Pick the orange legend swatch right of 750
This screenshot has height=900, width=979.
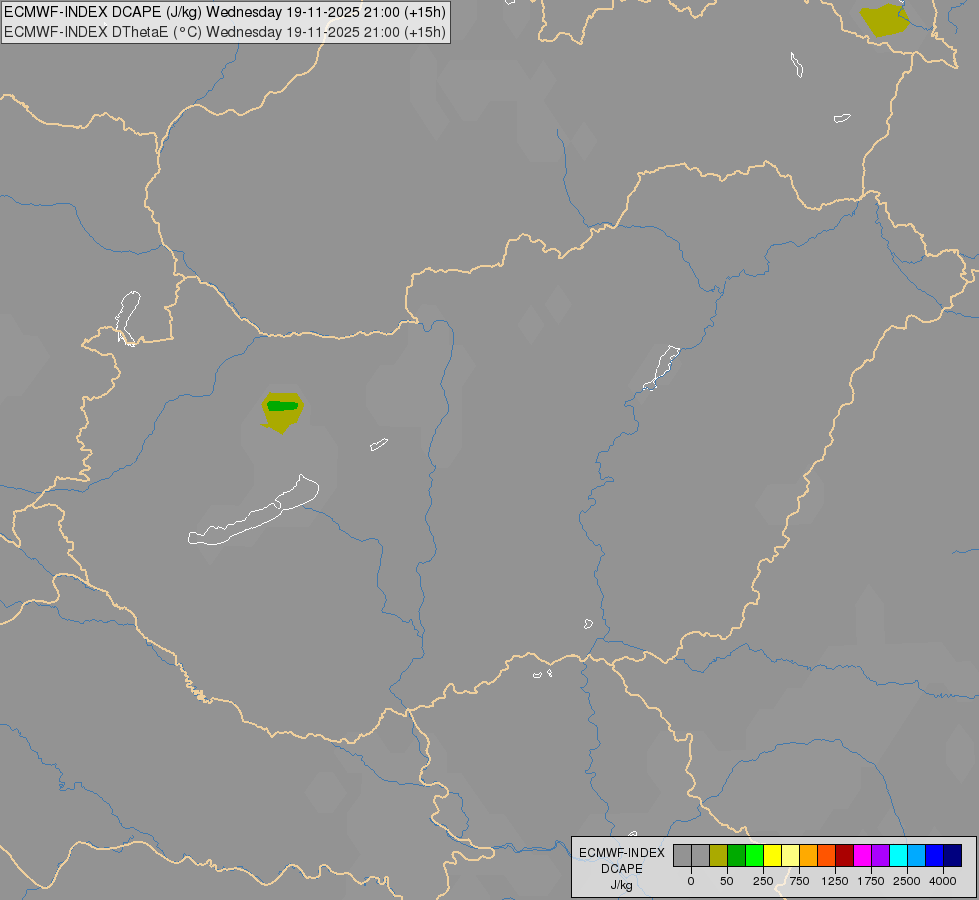coord(809,856)
